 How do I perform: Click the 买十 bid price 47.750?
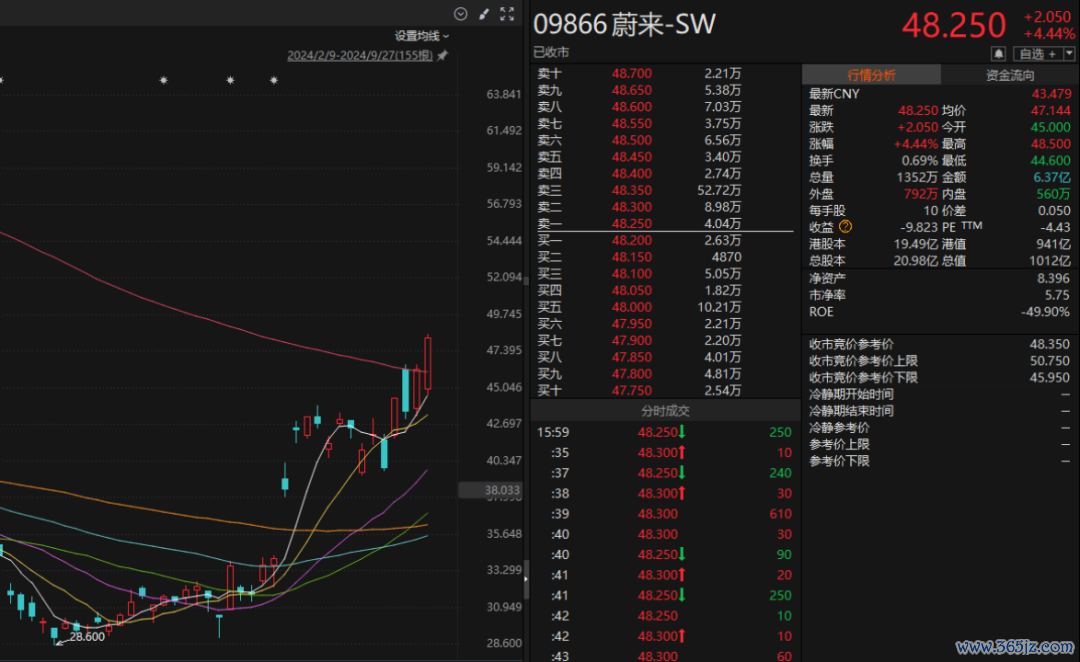[632, 391]
